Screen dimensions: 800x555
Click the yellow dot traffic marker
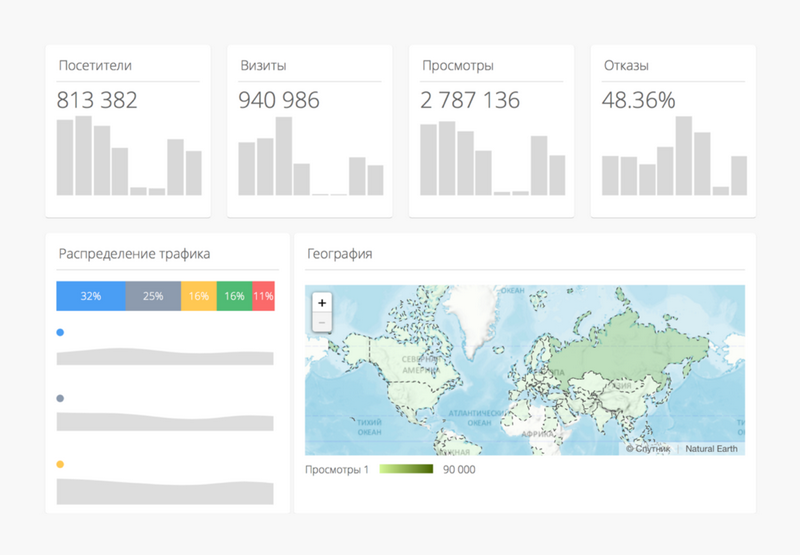[x=61, y=464]
